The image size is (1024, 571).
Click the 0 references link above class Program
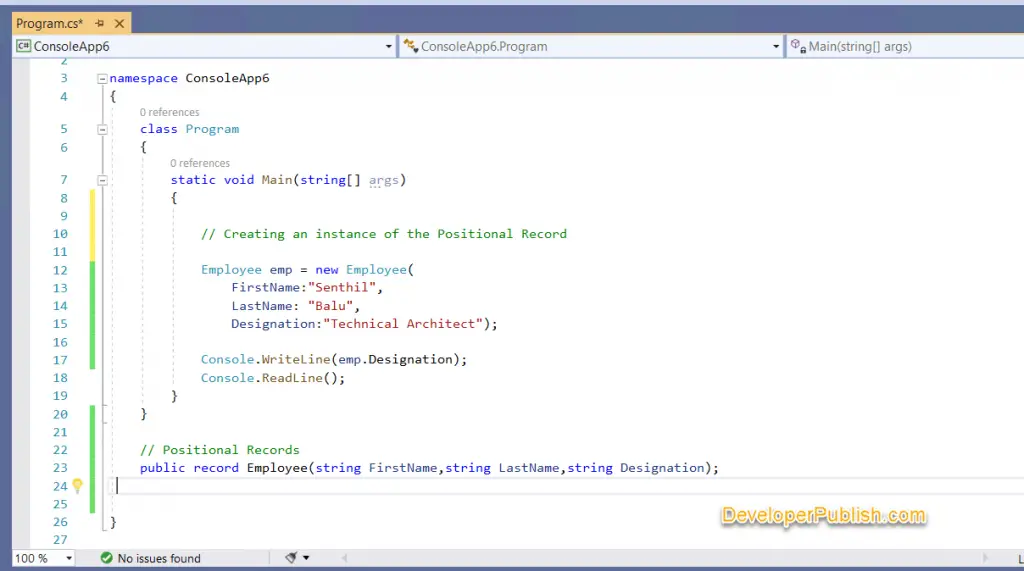(169, 112)
